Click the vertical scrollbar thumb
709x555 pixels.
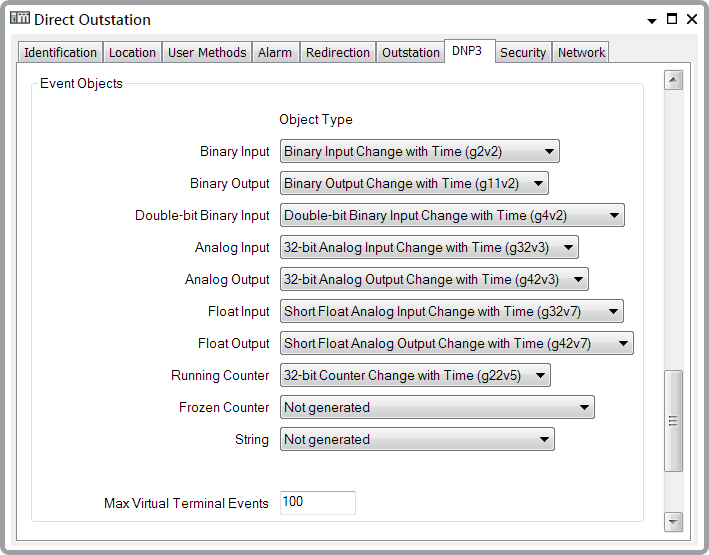[674, 420]
